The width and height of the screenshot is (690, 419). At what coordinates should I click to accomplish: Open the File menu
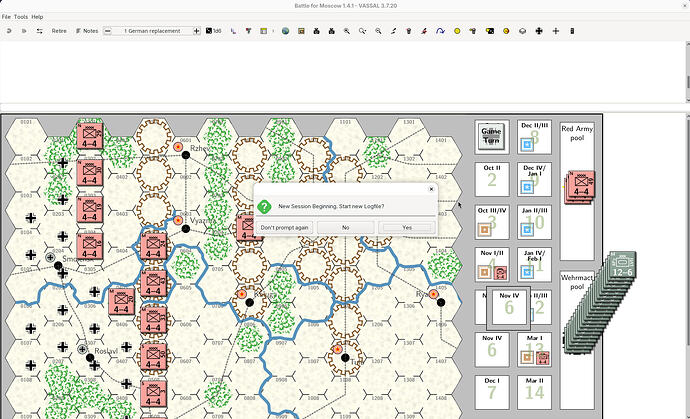pos(8,17)
